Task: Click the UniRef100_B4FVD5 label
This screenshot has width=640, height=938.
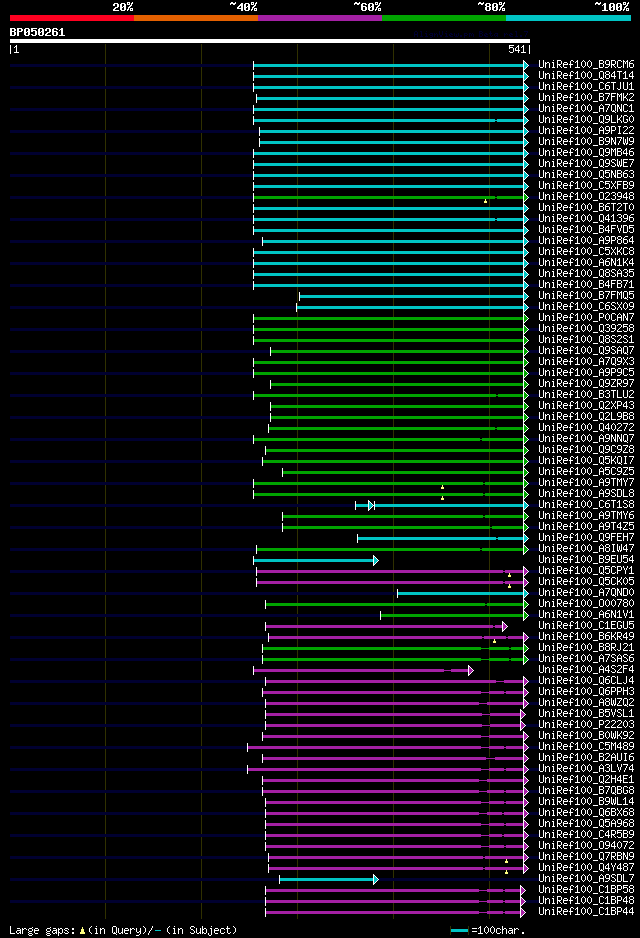Action: [x=586, y=230]
